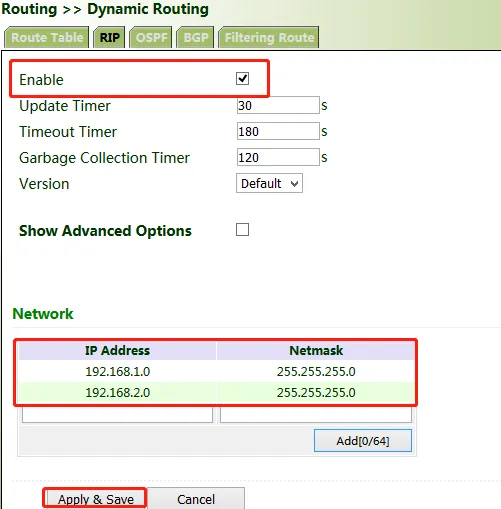The width and height of the screenshot is (501, 509).
Task: Open the BGP tab
Action: tap(196, 37)
